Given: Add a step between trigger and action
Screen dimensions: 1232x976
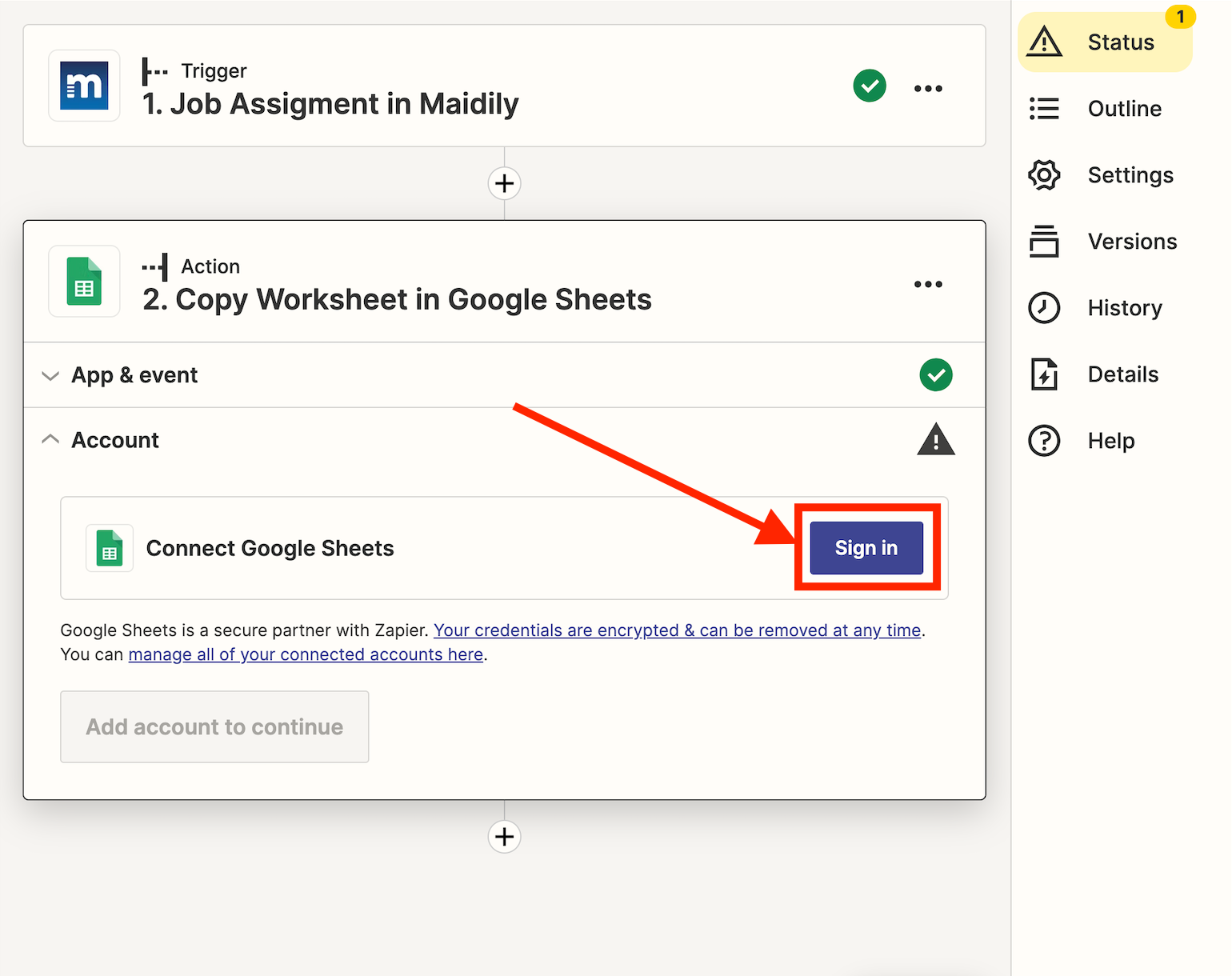Looking at the screenshot, I should tap(504, 183).
